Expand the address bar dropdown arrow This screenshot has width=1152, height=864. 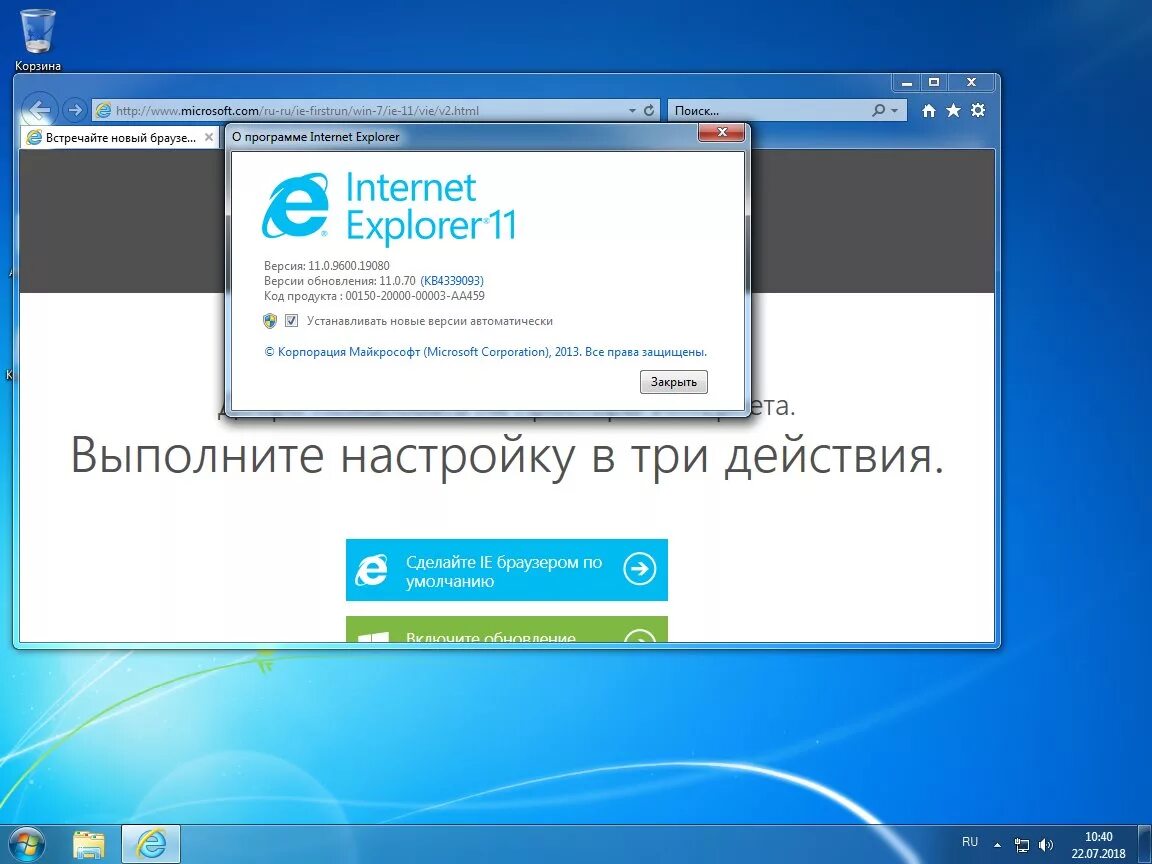pyautogui.click(x=632, y=110)
